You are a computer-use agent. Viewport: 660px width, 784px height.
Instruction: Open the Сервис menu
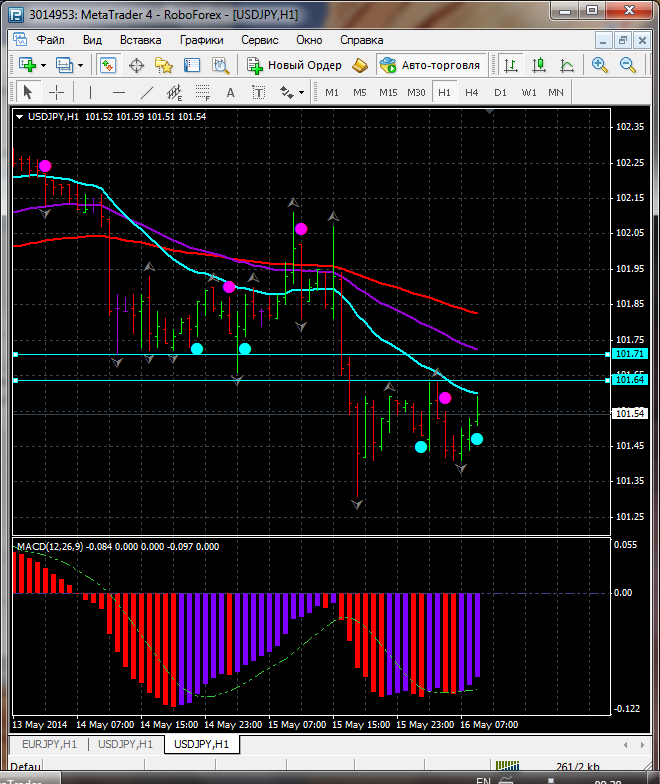[x=260, y=40]
